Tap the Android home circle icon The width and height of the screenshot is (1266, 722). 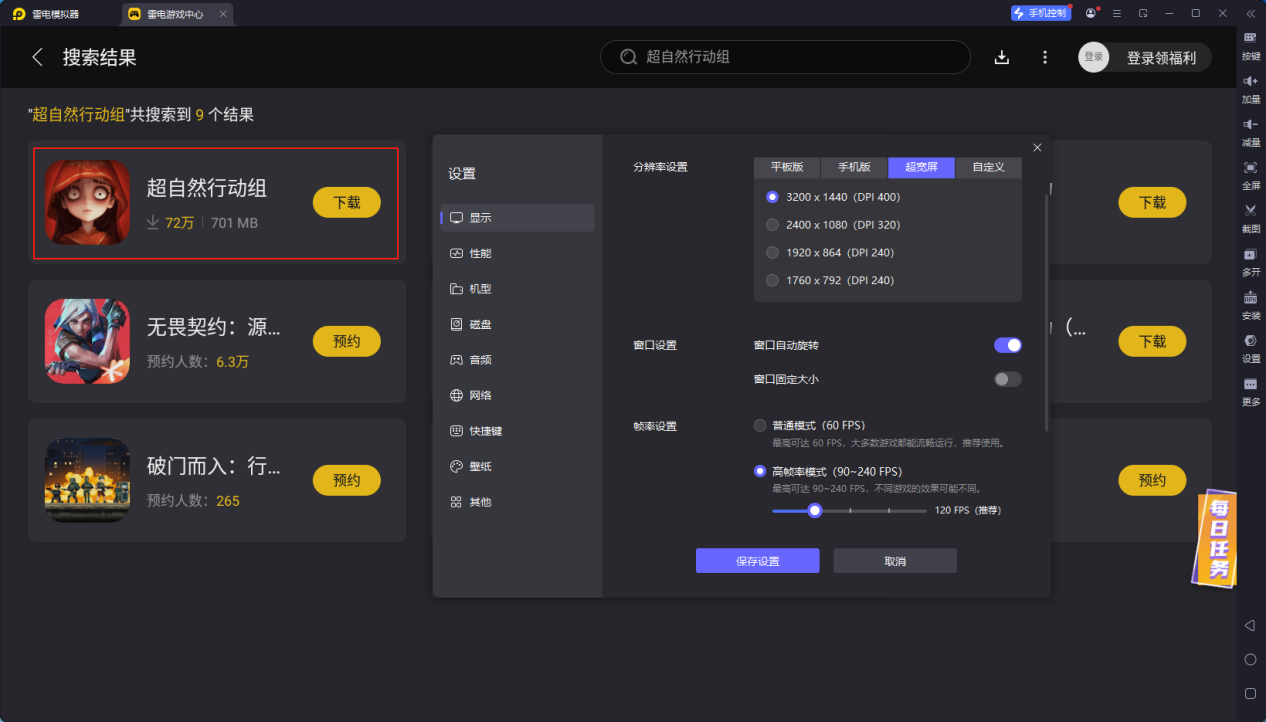pyautogui.click(x=1250, y=660)
